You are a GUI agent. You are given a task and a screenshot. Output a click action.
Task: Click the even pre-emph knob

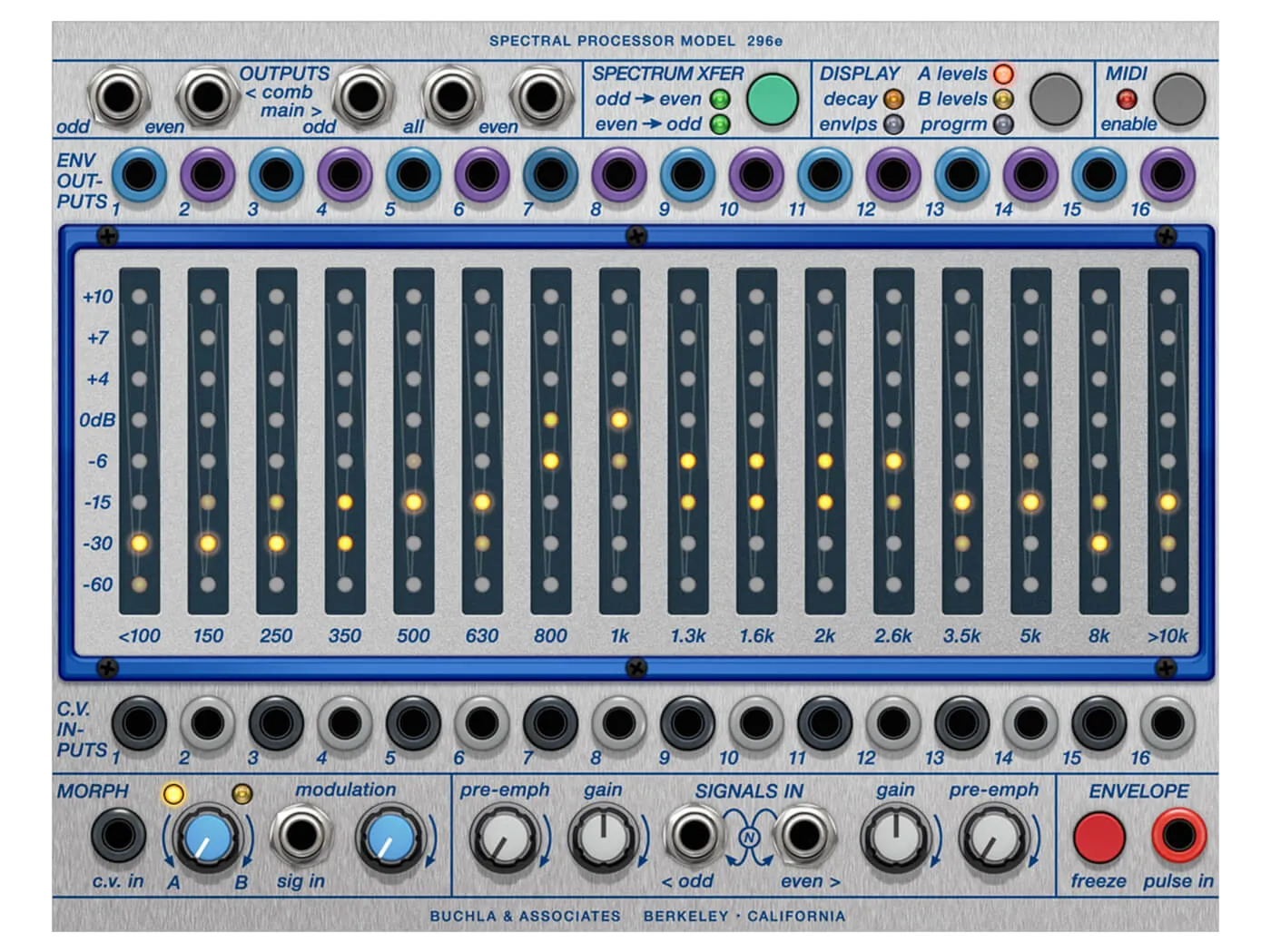pyautogui.click(x=994, y=839)
